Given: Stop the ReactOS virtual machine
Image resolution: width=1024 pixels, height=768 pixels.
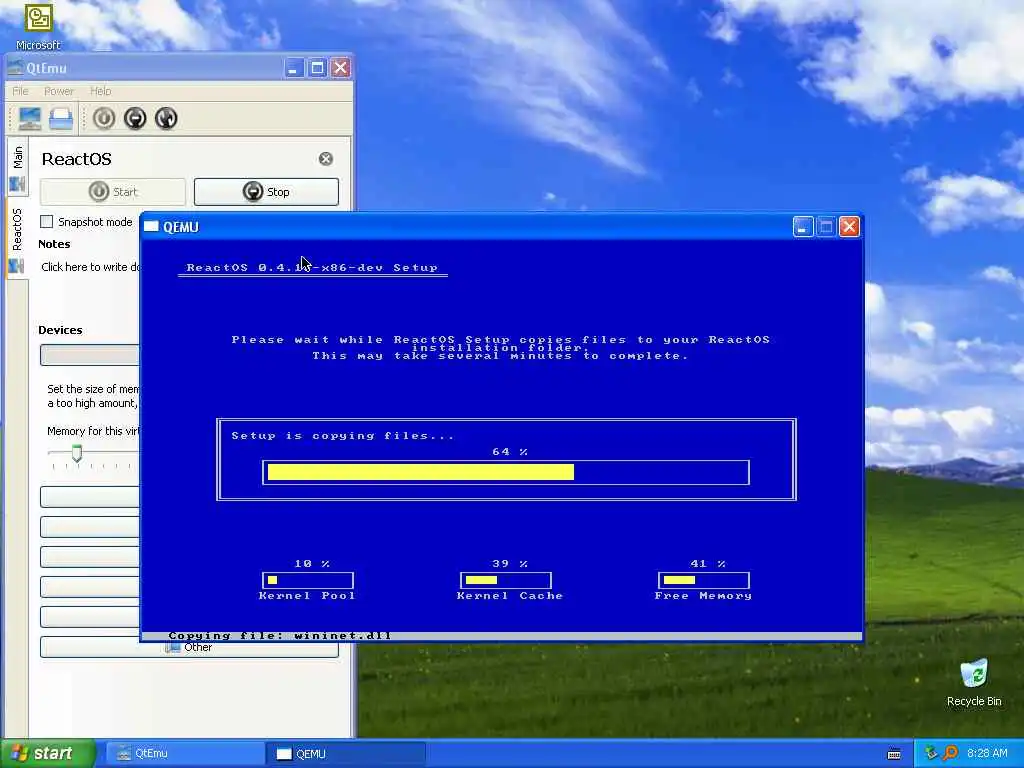Looking at the screenshot, I should pyautogui.click(x=266, y=192).
